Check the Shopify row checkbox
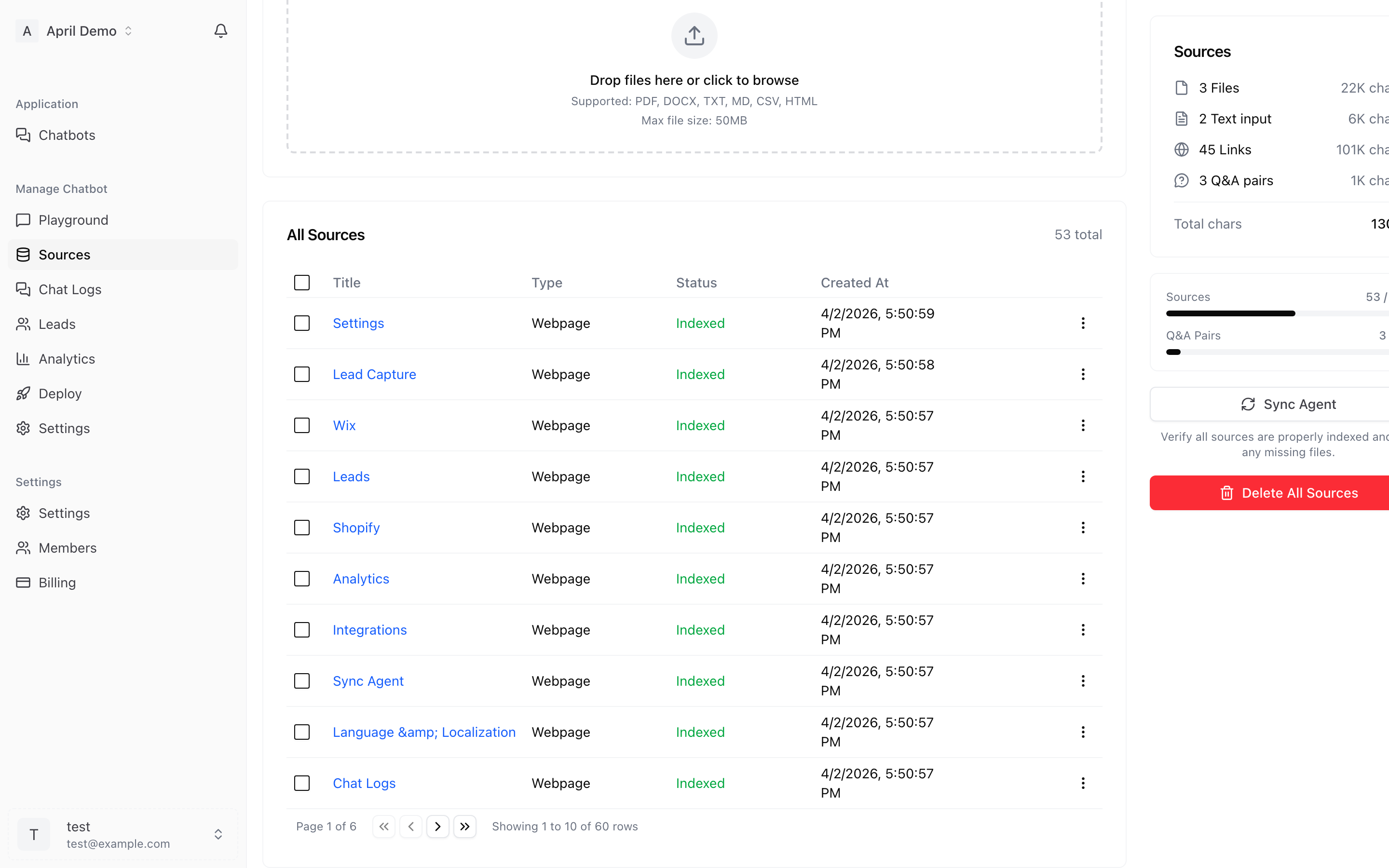This screenshot has width=1389, height=868. click(302, 528)
